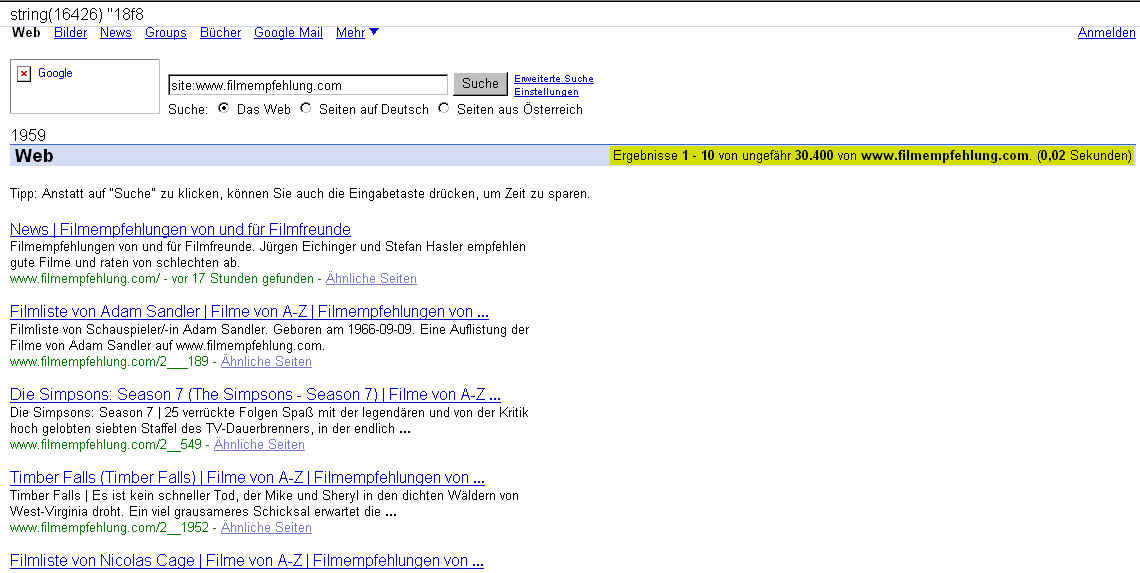The image size is (1140, 573).
Task: Choose Seiten aus Österreich radio button
Action: point(444,108)
